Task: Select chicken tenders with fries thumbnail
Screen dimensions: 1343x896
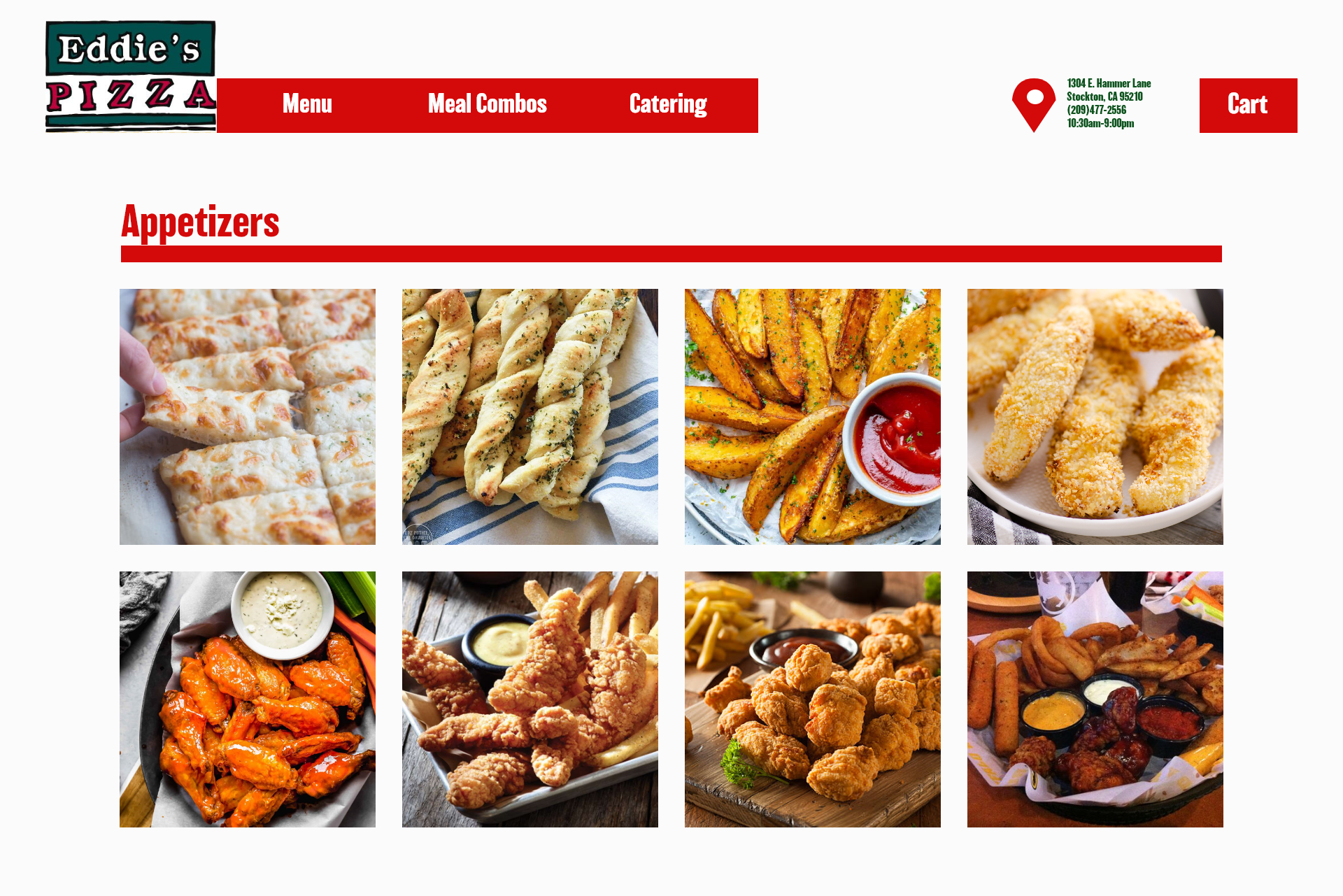Action: (530, 699)
